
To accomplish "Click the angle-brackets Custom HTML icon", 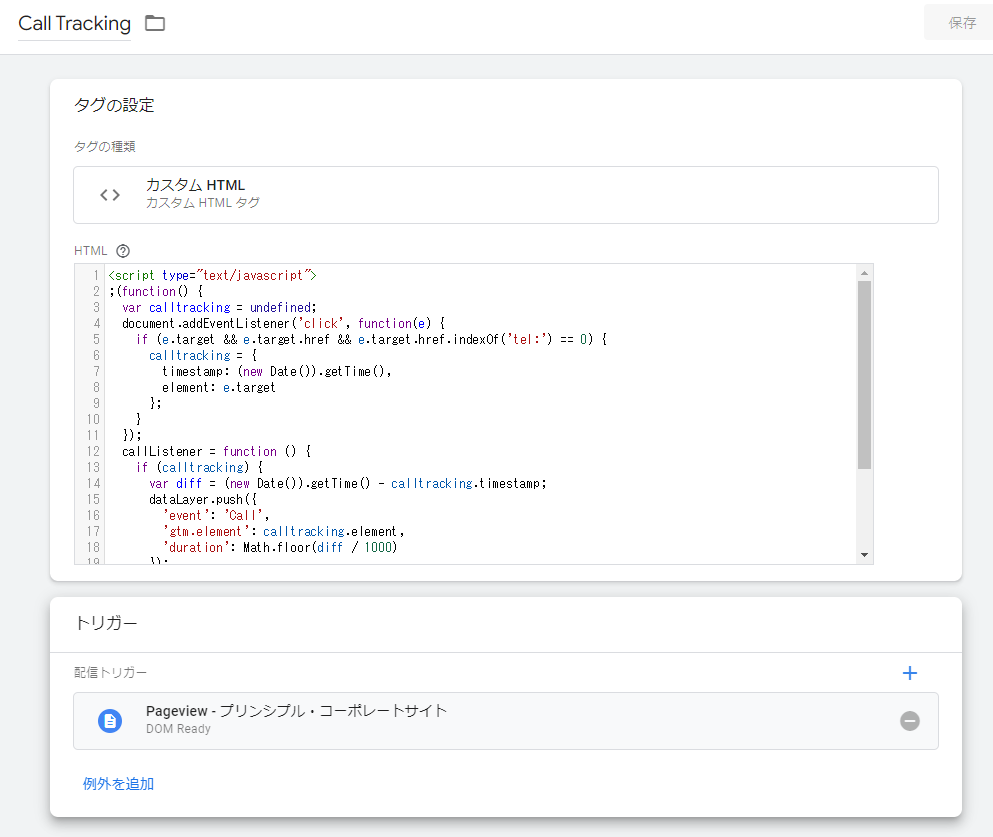I will tap(110, 195).
